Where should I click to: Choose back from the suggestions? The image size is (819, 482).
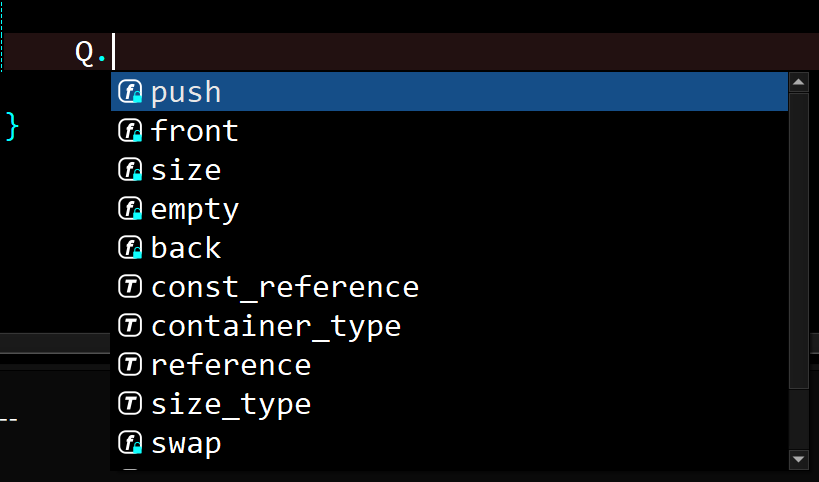click(449, 248)
